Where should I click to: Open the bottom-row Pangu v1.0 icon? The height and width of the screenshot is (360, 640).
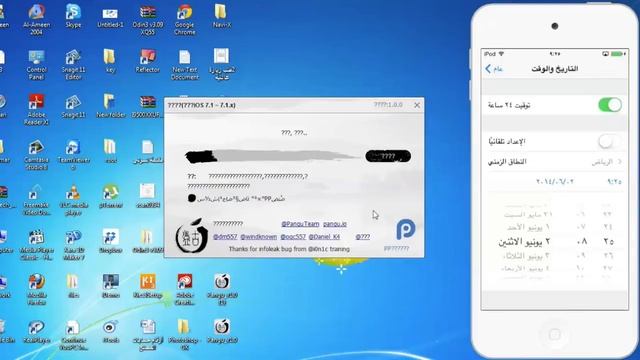pyautogui.click(x=222, y=331)
